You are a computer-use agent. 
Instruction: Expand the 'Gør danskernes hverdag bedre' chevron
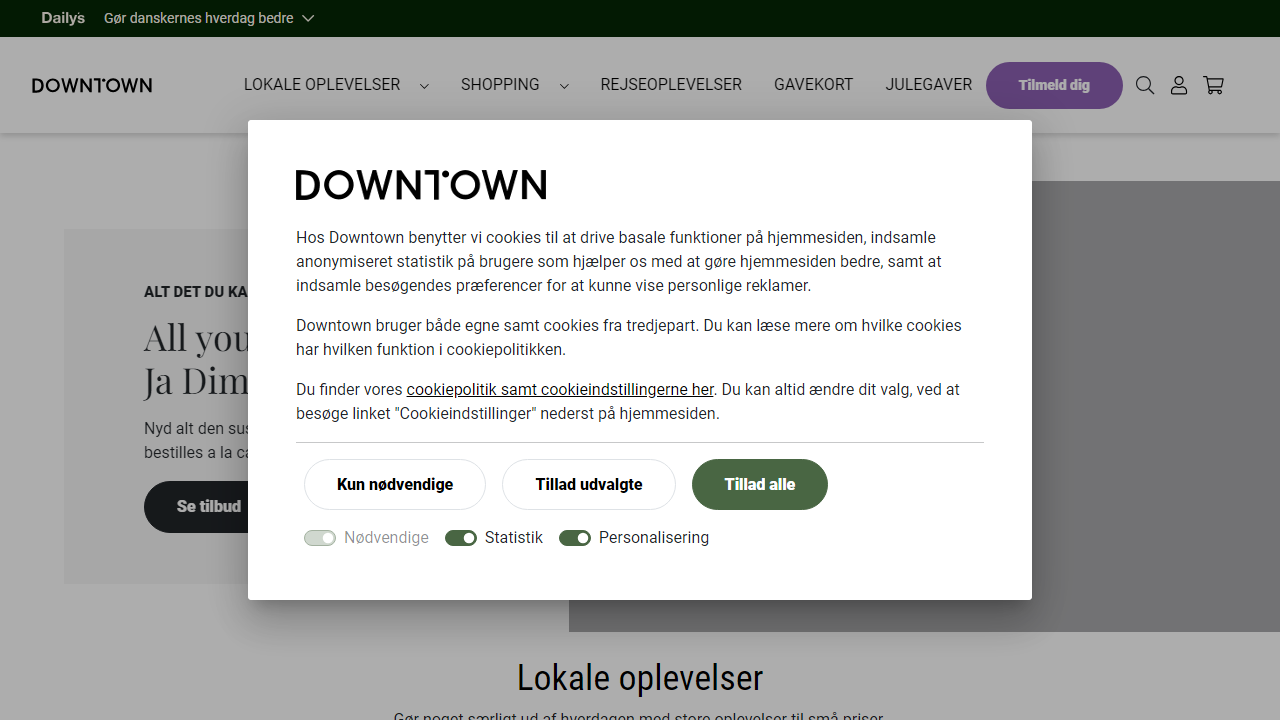point(308,17)
